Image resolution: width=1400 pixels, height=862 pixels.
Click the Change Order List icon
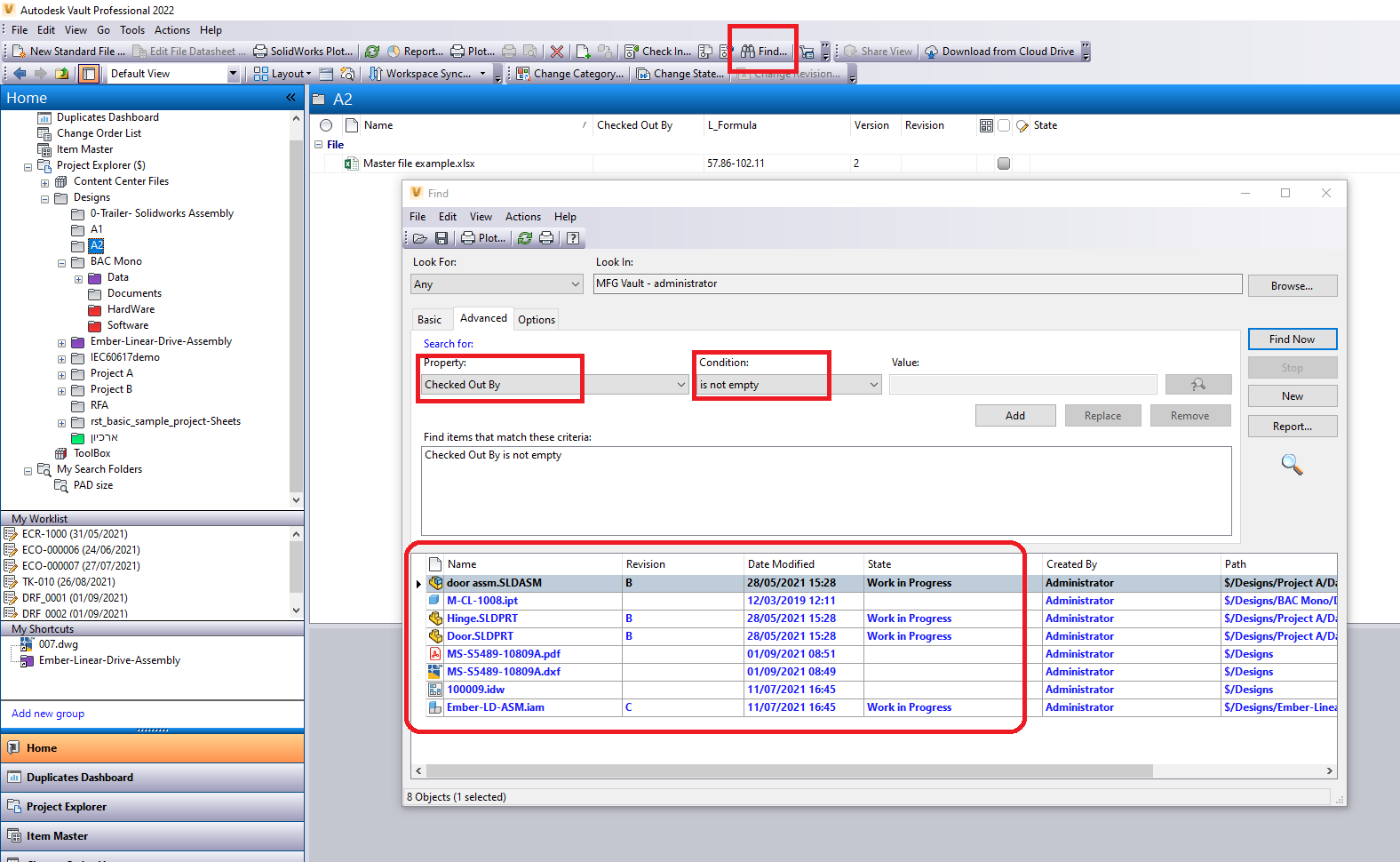pyautogui.click(x=44, y=133)
